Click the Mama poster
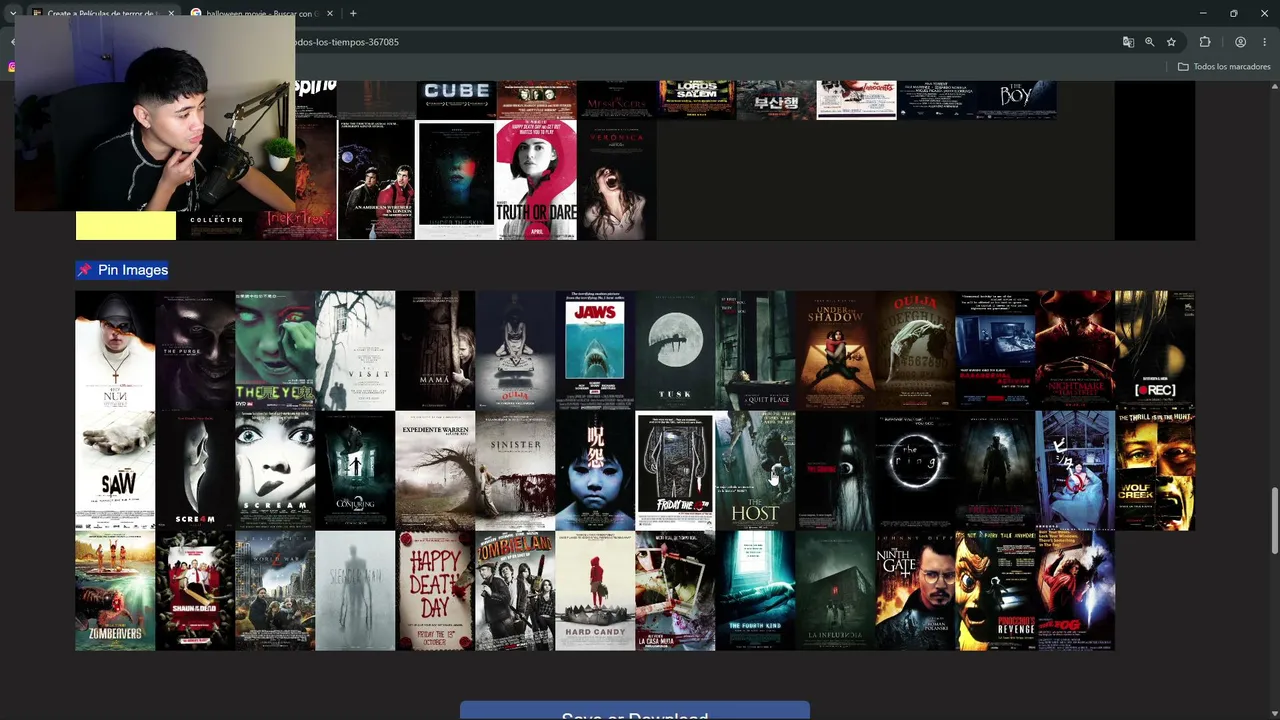The width and height of the screenshot is (1280, 720). 435,350
